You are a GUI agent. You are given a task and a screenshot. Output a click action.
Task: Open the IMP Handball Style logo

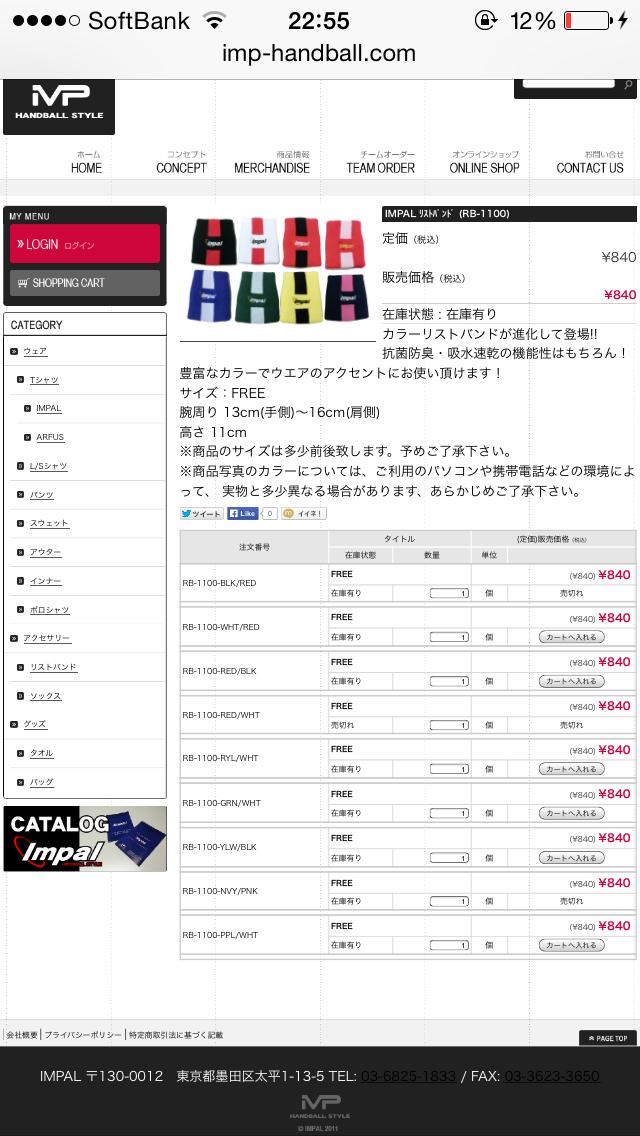pyautogui.click(x=59, y=106)
